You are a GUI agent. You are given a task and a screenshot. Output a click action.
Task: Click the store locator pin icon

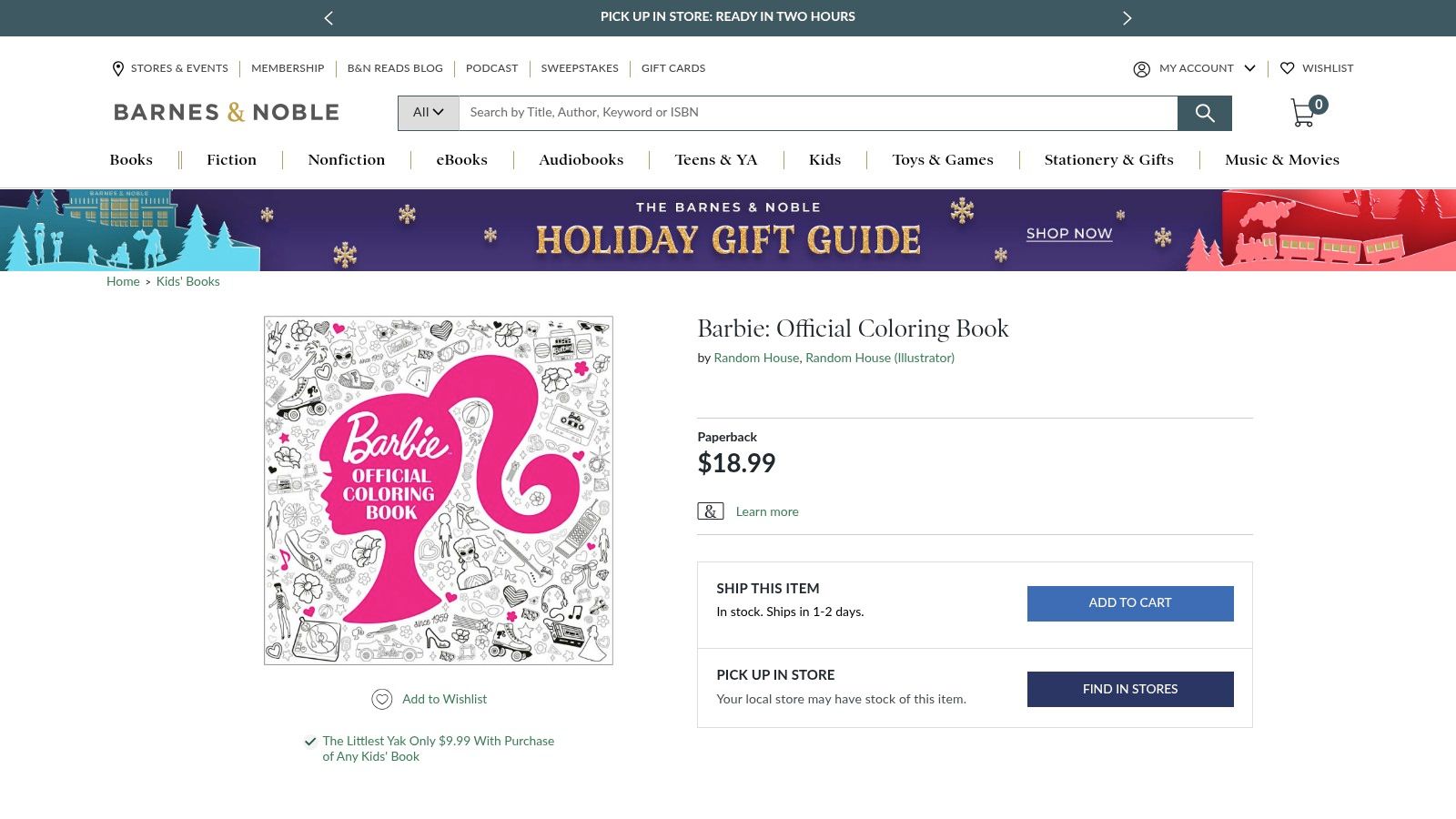tap(117, 68)
